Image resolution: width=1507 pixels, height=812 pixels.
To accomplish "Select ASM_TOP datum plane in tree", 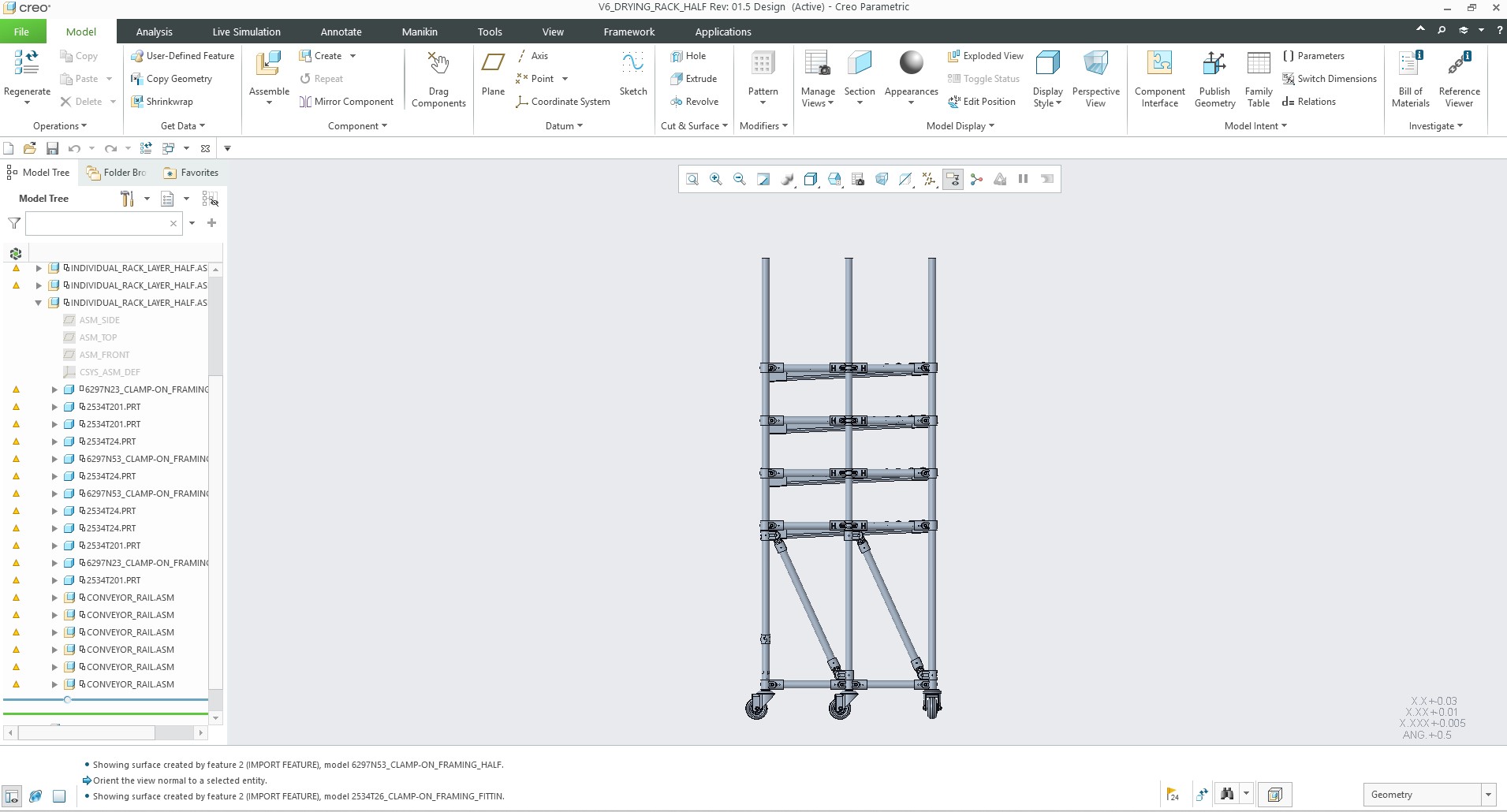I will pyautogui.click(x=99, y=337).
